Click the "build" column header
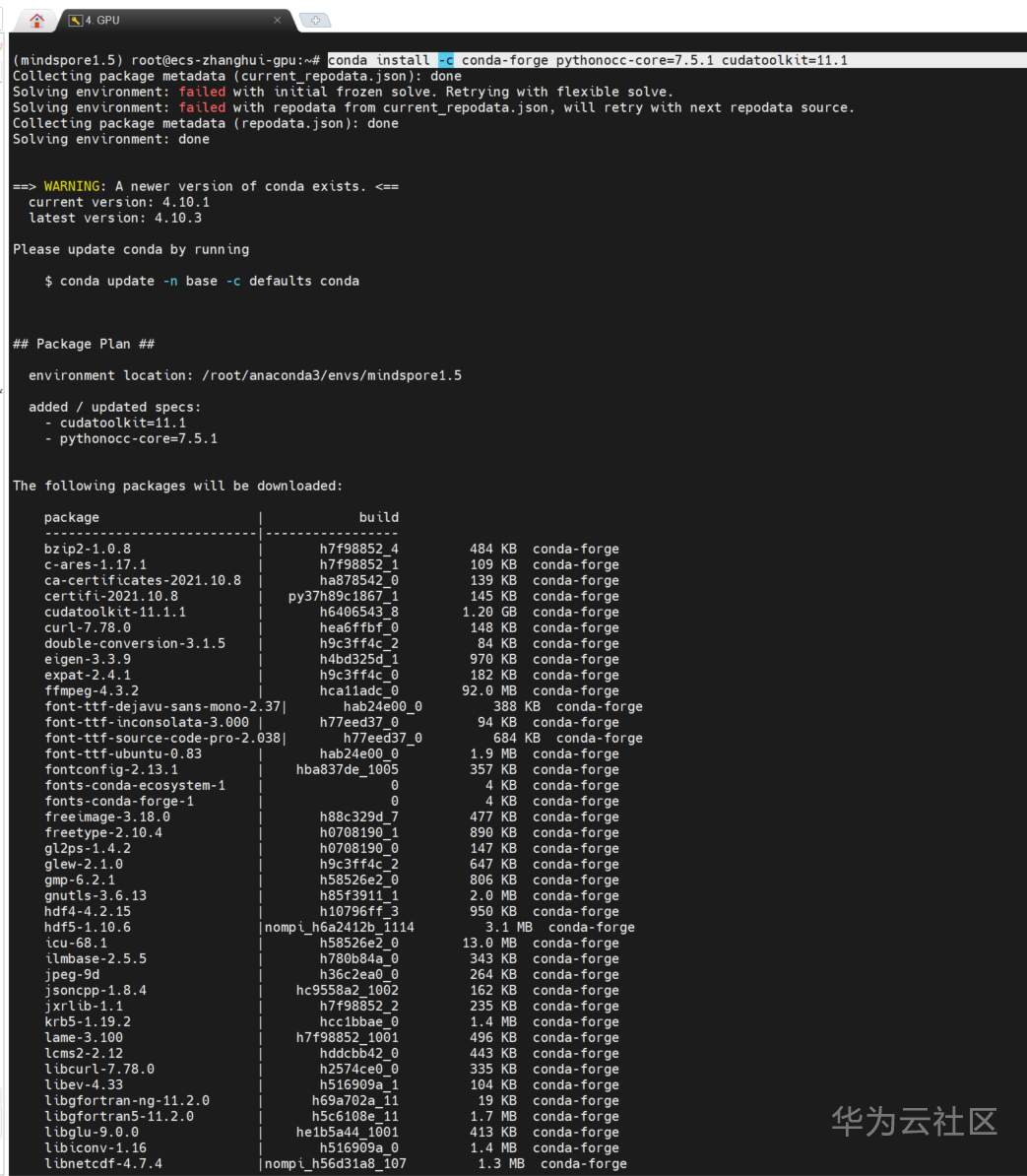1027x1176 pixels. pyautogui.click(x=379, y=517)
